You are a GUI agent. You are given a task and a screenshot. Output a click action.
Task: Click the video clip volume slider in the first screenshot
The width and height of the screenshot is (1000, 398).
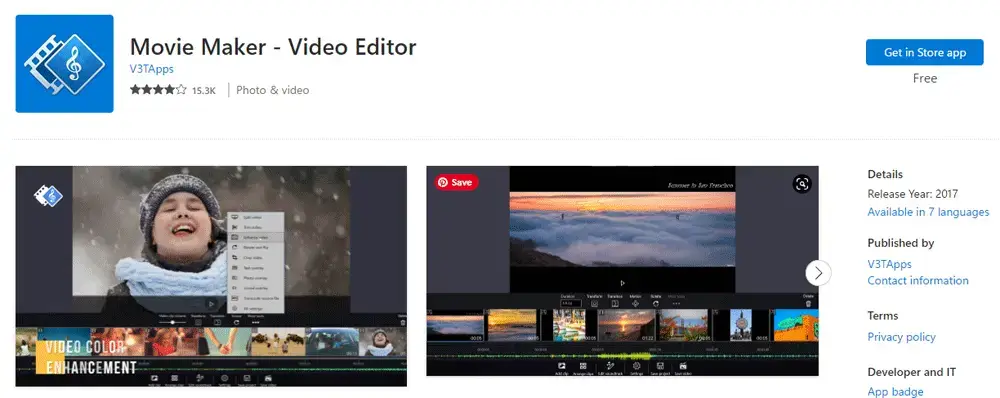click(x=173, y=322)
